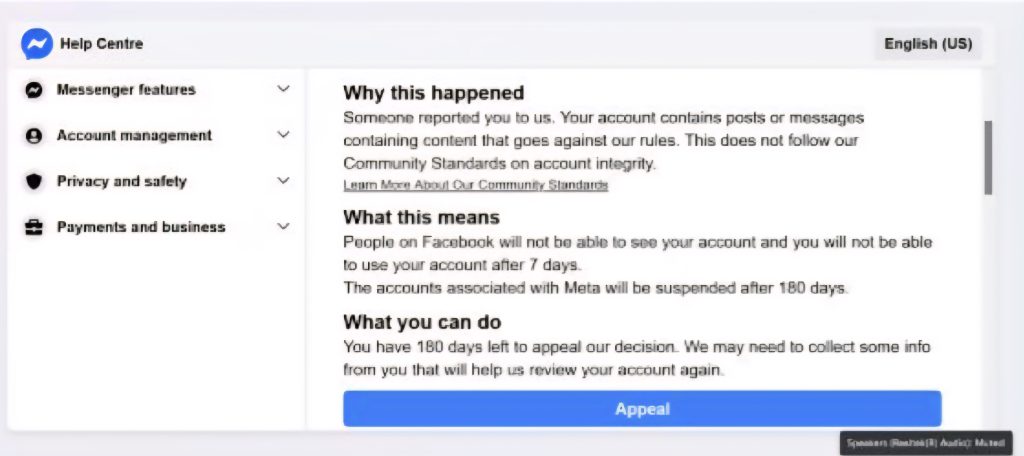Go to Payments and business section
1024x456 pixels.
coord(141,227)
